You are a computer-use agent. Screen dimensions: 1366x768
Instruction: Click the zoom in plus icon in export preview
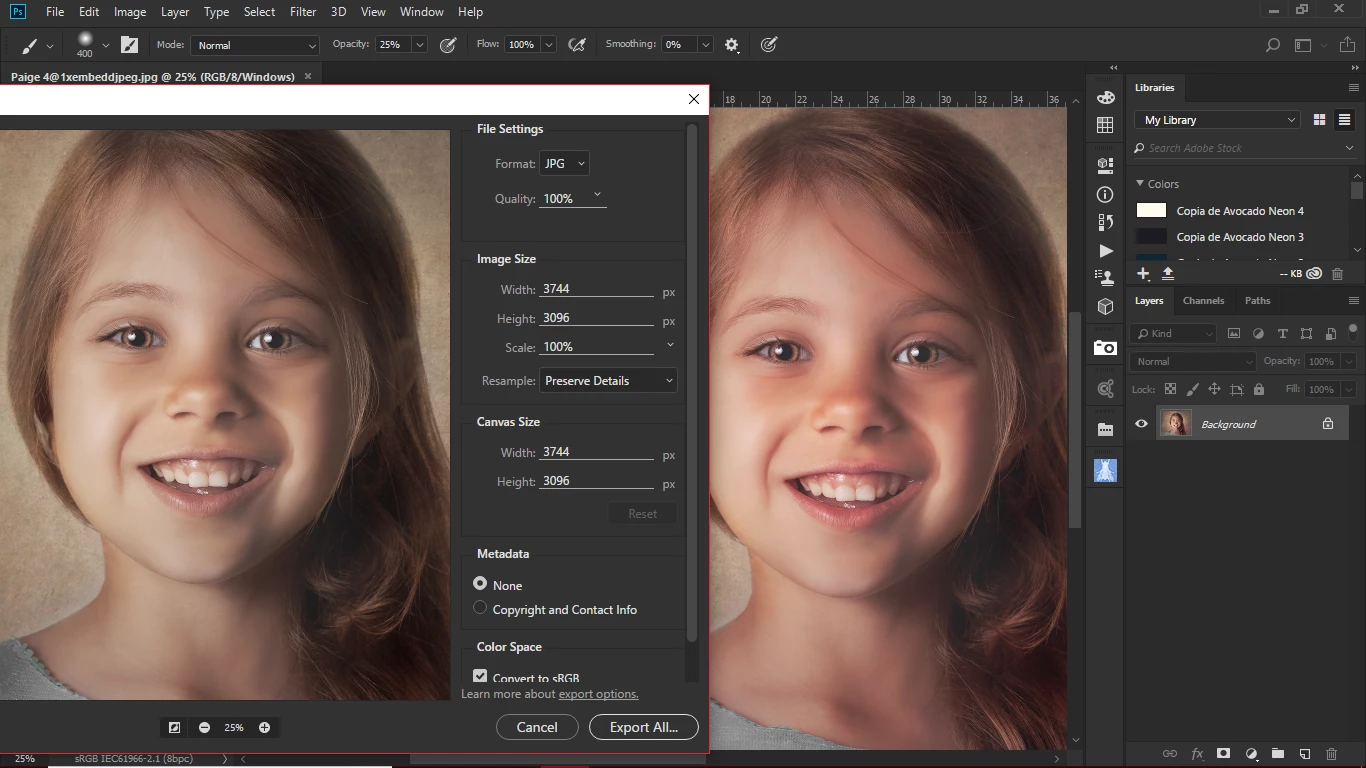[x=264, y=727]
